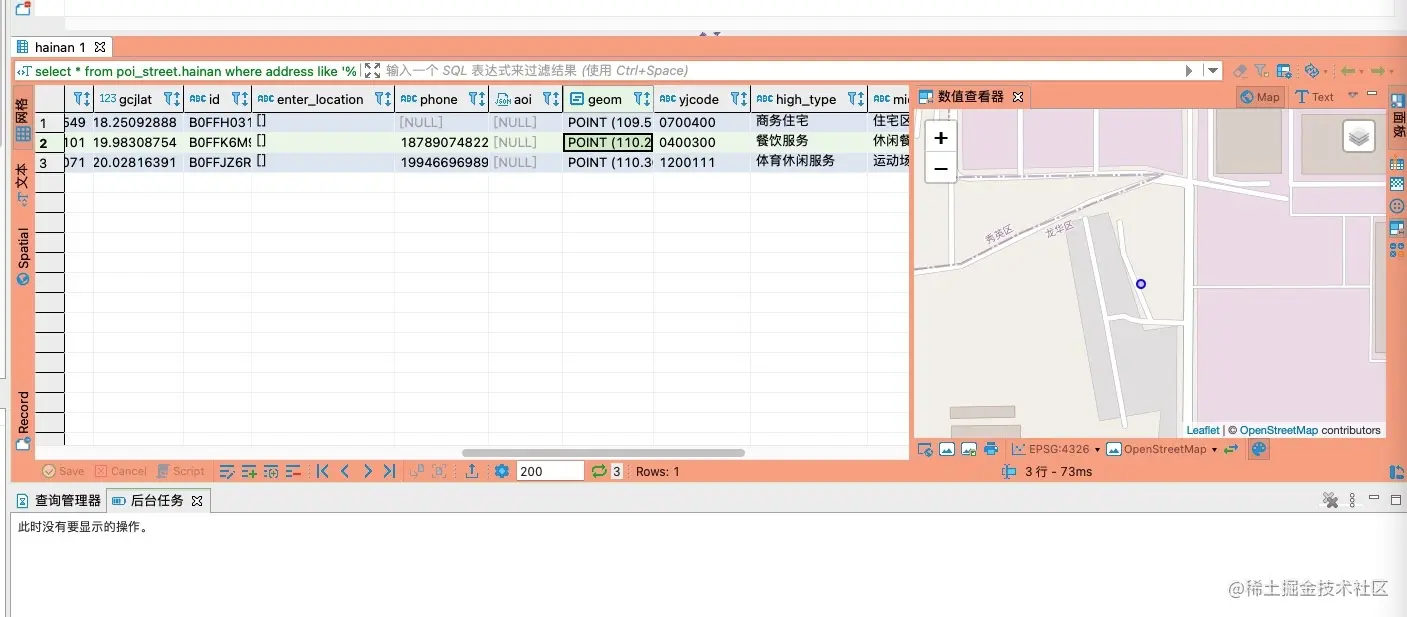This screenshot has height=617, width=1407.
Task: Switch to the 后台任务 background tasks tab
Action: click(x=157, y=500)
